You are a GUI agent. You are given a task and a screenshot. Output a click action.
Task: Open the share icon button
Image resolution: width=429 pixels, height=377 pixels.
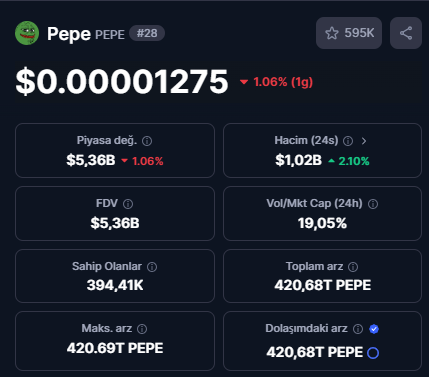pyautogui.click(x=406, y=33)
